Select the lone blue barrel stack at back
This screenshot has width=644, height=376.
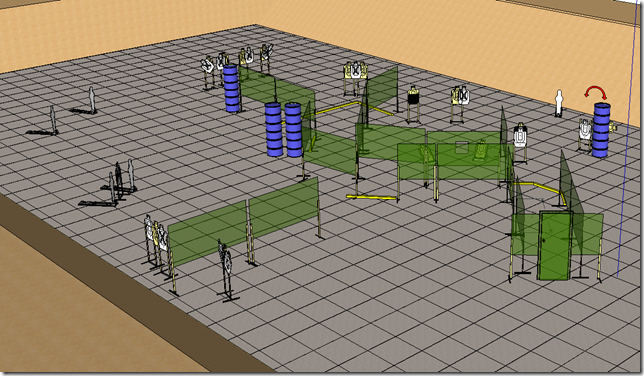(231, 88)
